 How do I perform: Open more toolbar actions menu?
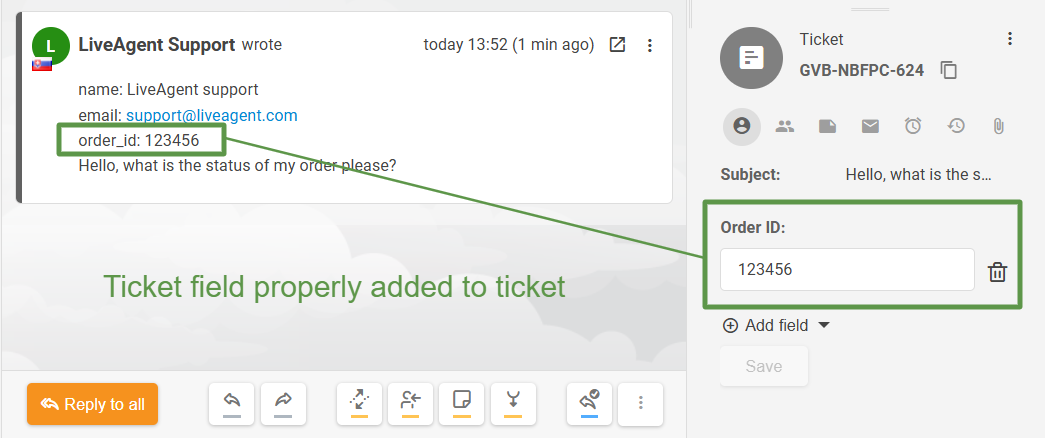click(641, 403)
